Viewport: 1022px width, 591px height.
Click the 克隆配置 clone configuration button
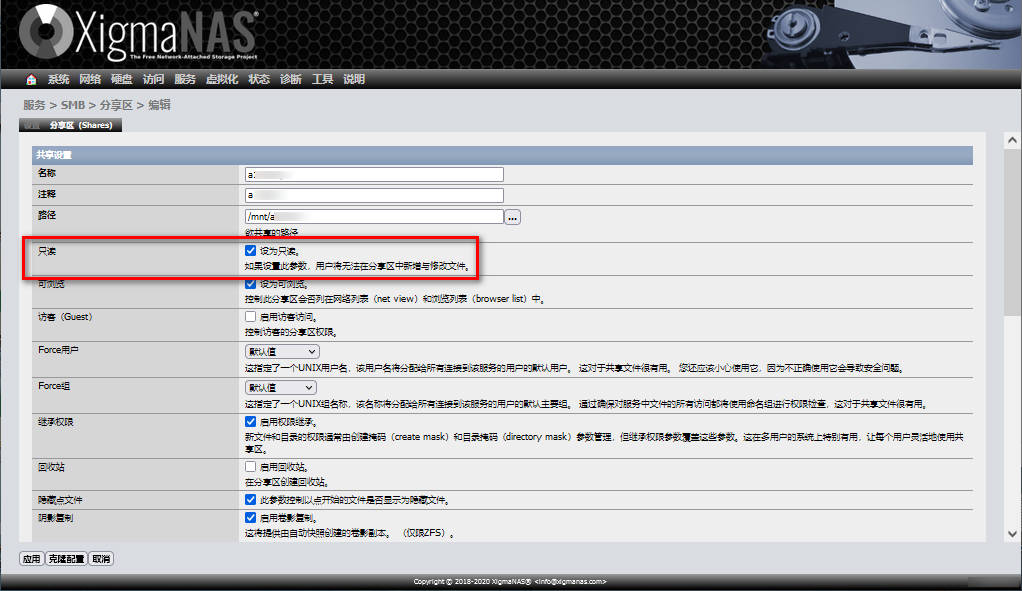[66, 558]
